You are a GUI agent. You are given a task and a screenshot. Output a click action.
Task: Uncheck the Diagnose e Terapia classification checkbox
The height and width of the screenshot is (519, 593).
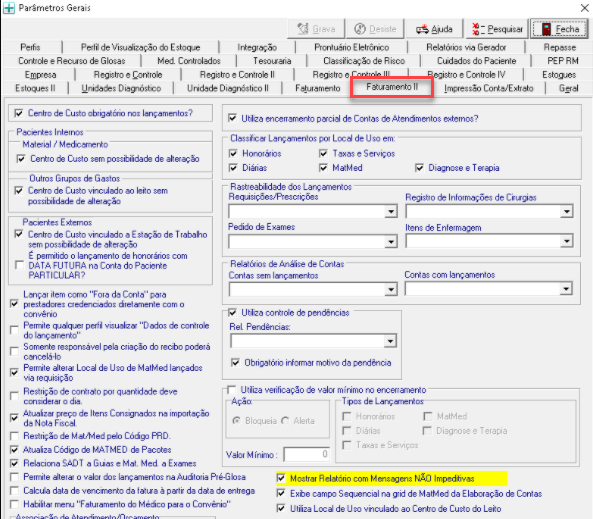pos(419,168)
